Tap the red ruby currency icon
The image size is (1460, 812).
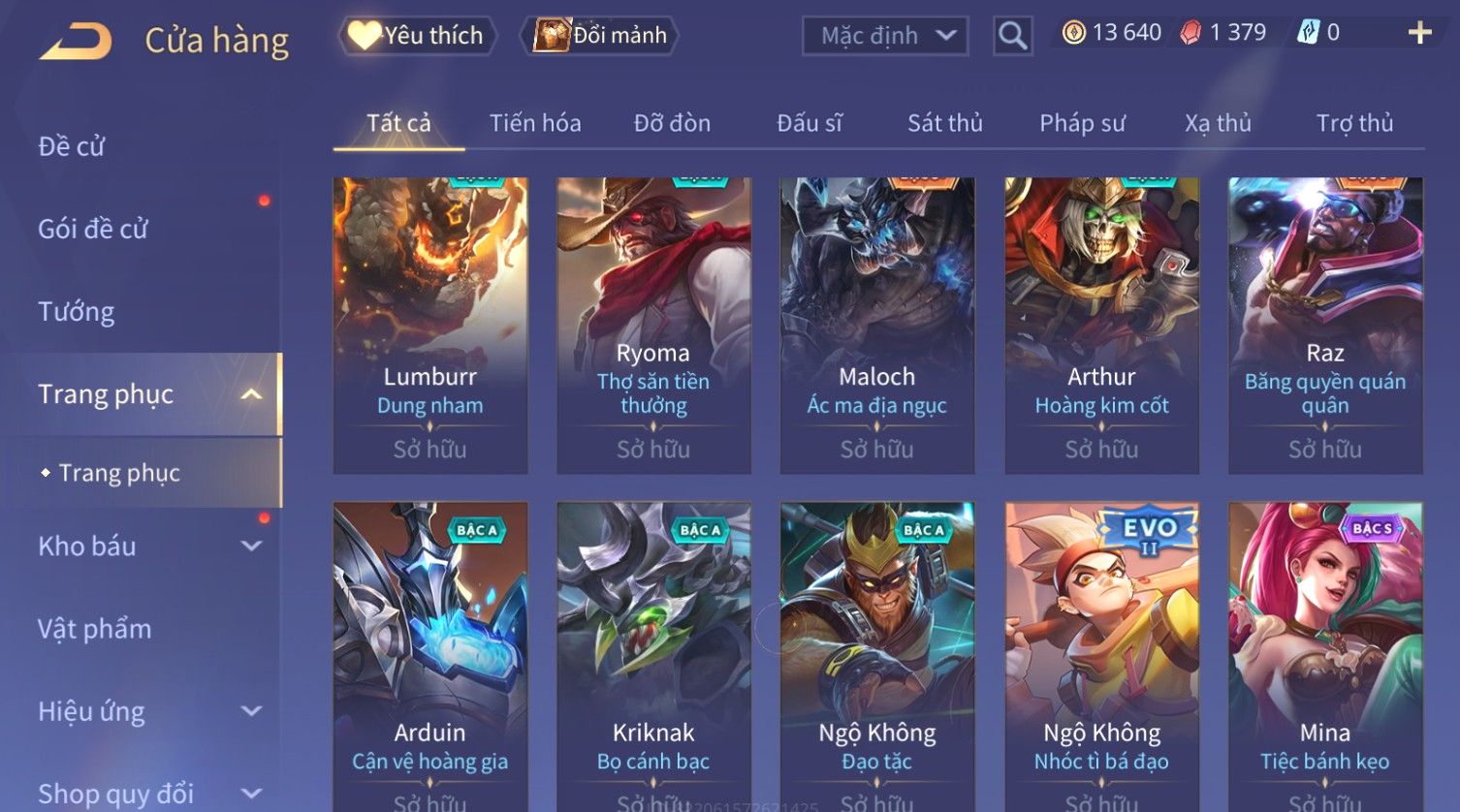coord(1190,33)
